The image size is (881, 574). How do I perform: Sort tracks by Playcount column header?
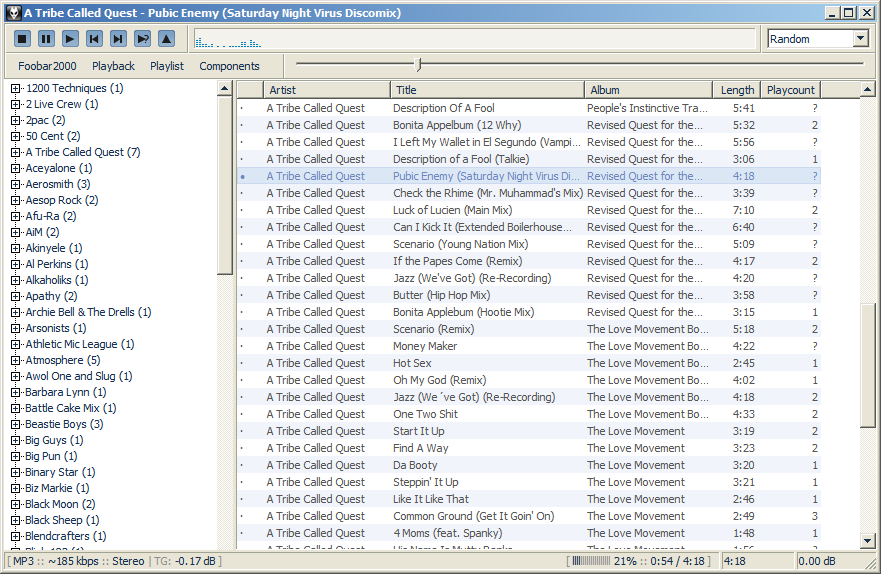790,90
